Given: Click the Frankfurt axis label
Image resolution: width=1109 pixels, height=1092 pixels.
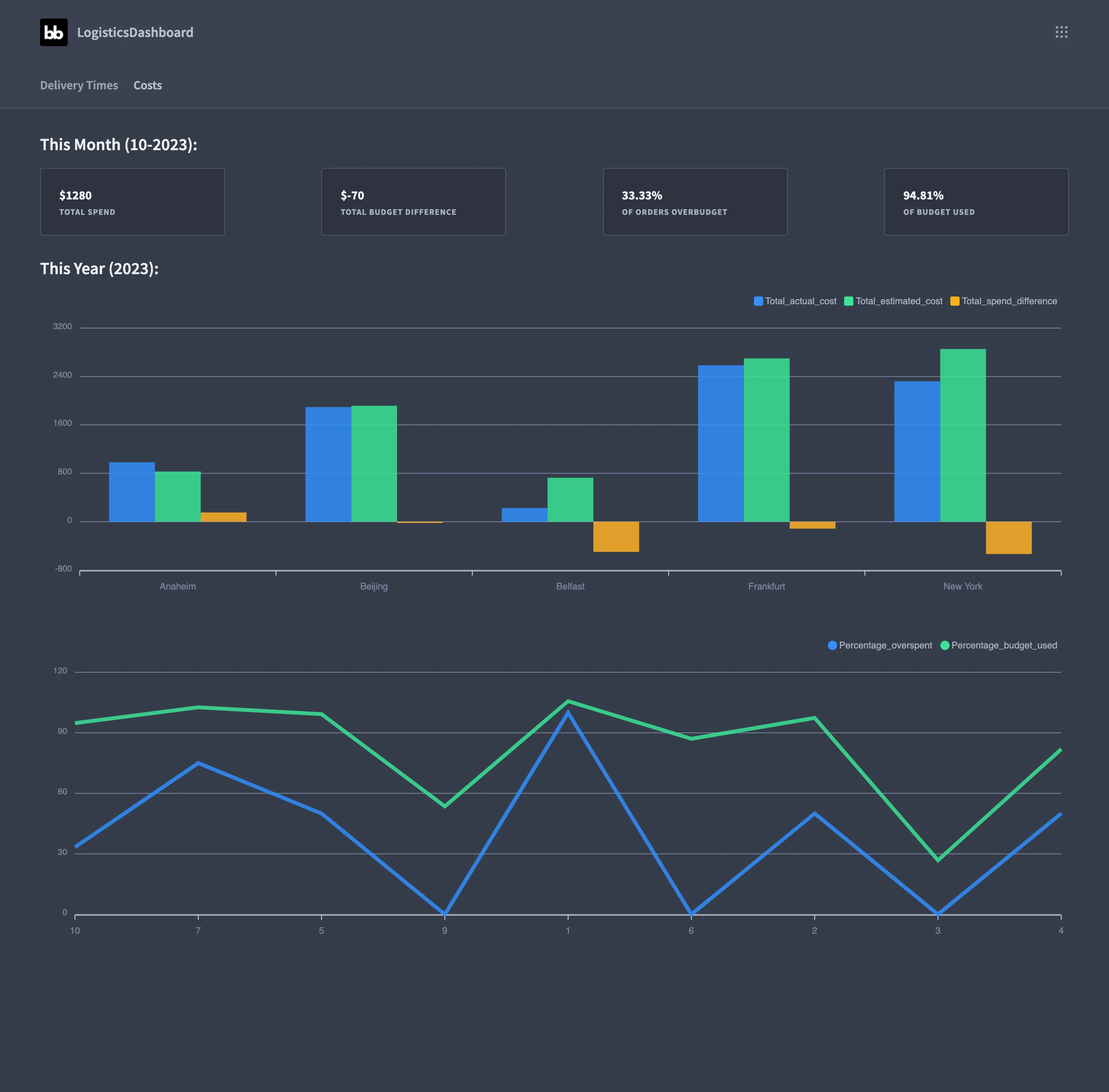Looking at the screenshot, I should tap(767, 586).
